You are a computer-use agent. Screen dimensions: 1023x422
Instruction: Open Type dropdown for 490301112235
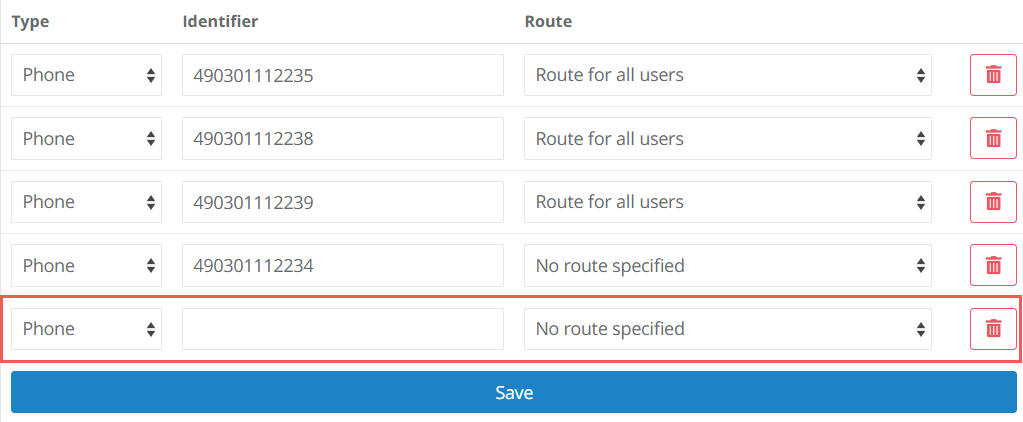click(86, 75)
